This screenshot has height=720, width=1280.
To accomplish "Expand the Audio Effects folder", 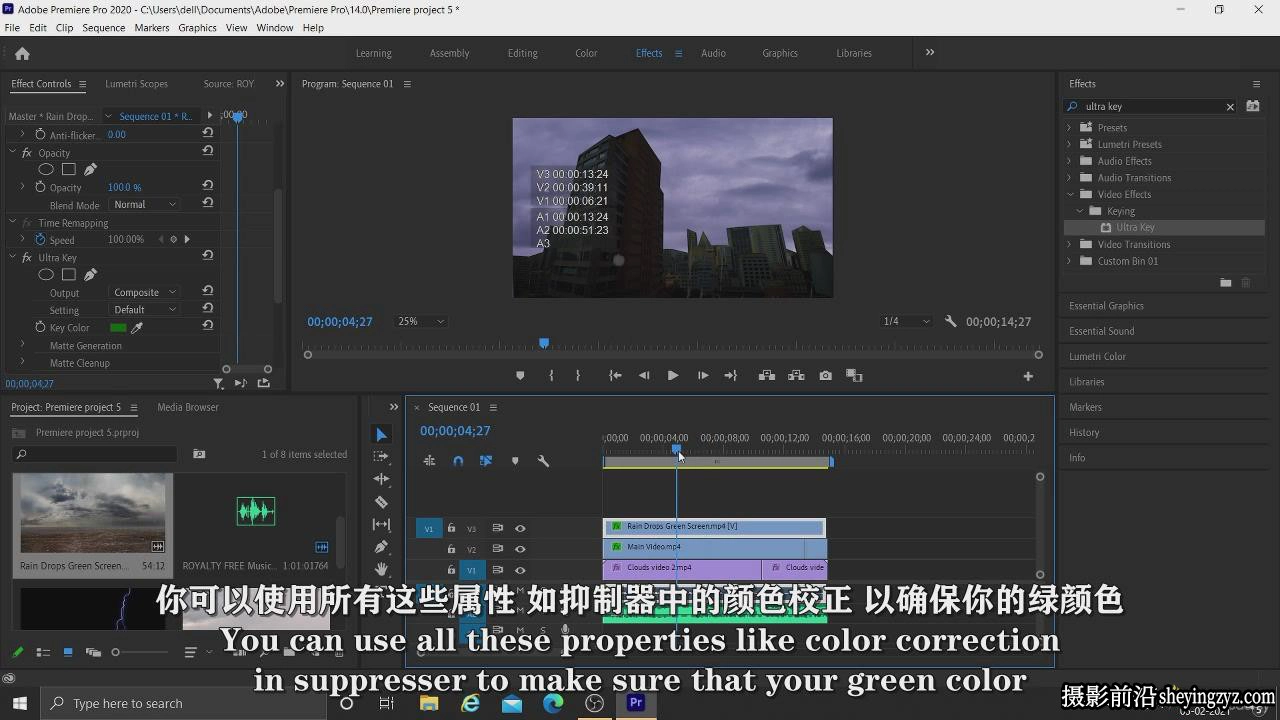I will click(1069, 161).
